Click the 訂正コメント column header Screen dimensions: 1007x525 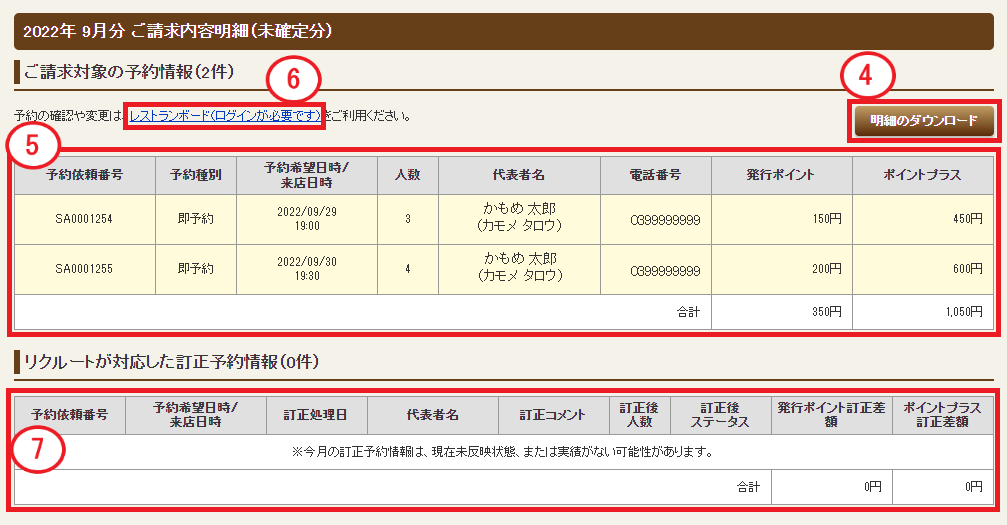point(553,415)
